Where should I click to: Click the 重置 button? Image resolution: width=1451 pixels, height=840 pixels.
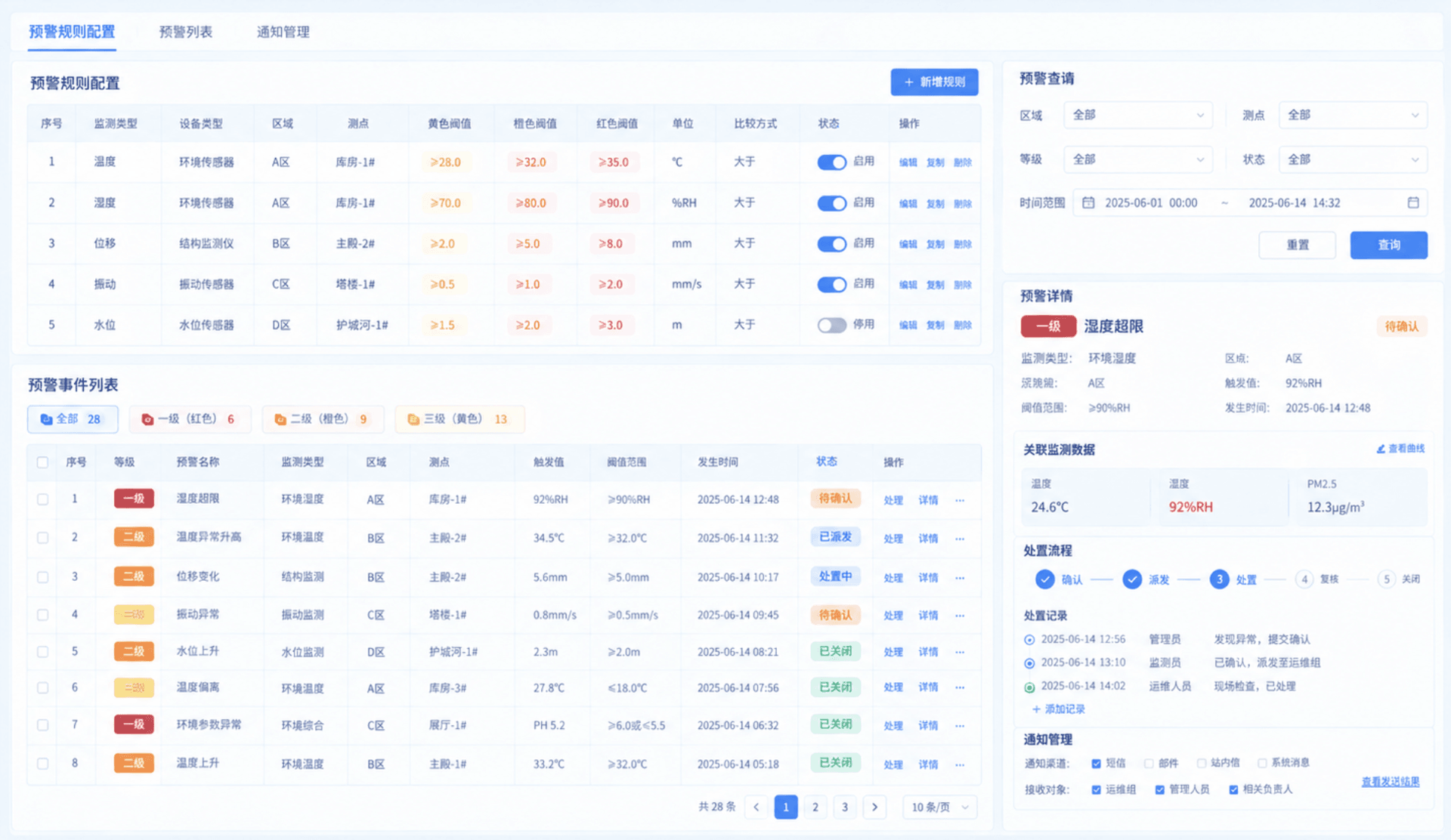click(1297, 245)
